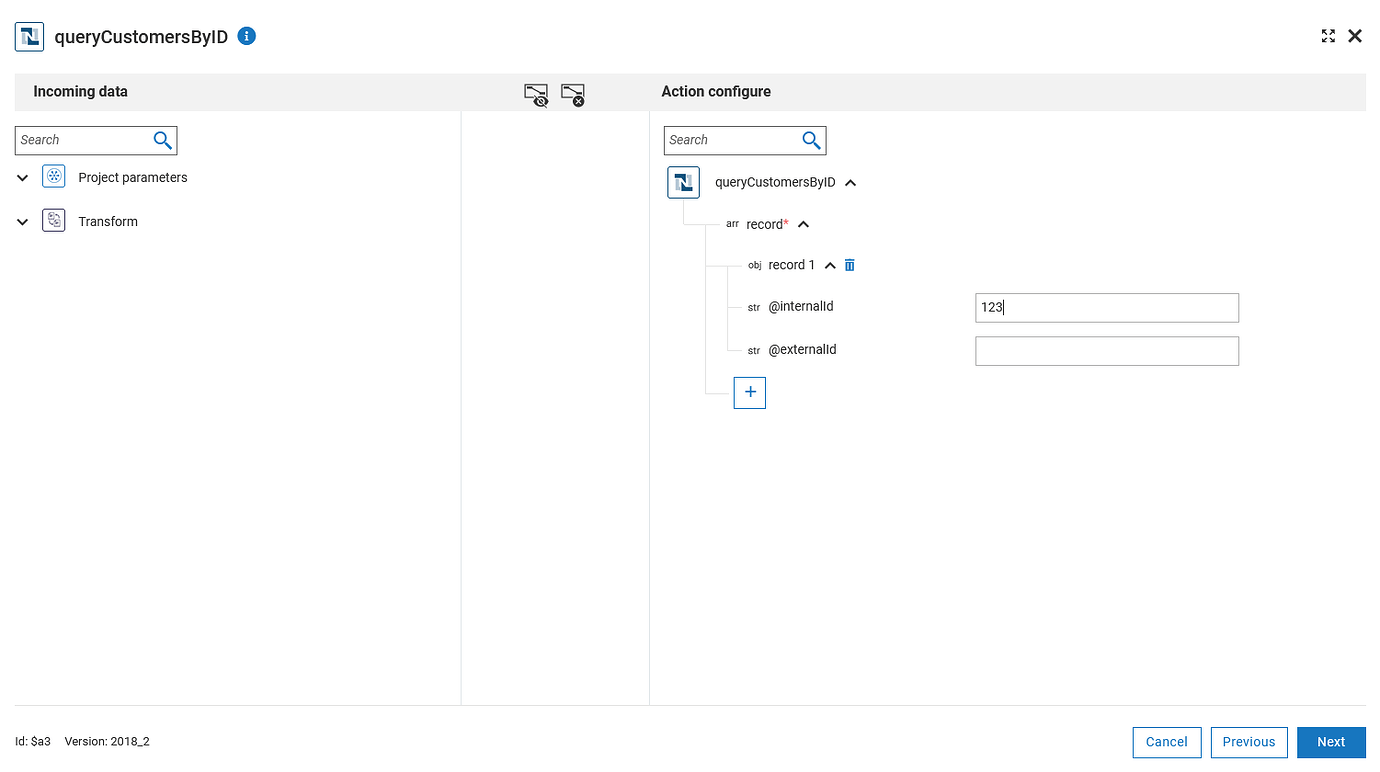Cancel the action configuration

point(1166,742)
